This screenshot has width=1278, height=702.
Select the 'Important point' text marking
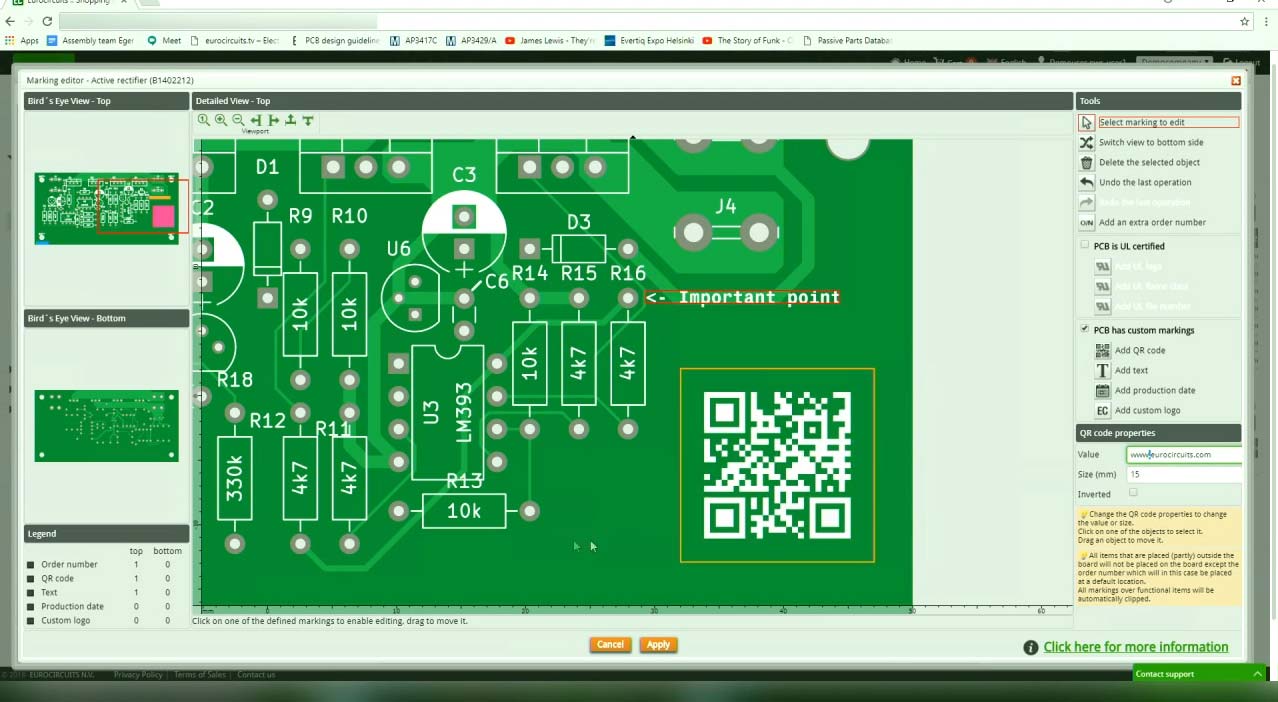[x=743, y=297]
